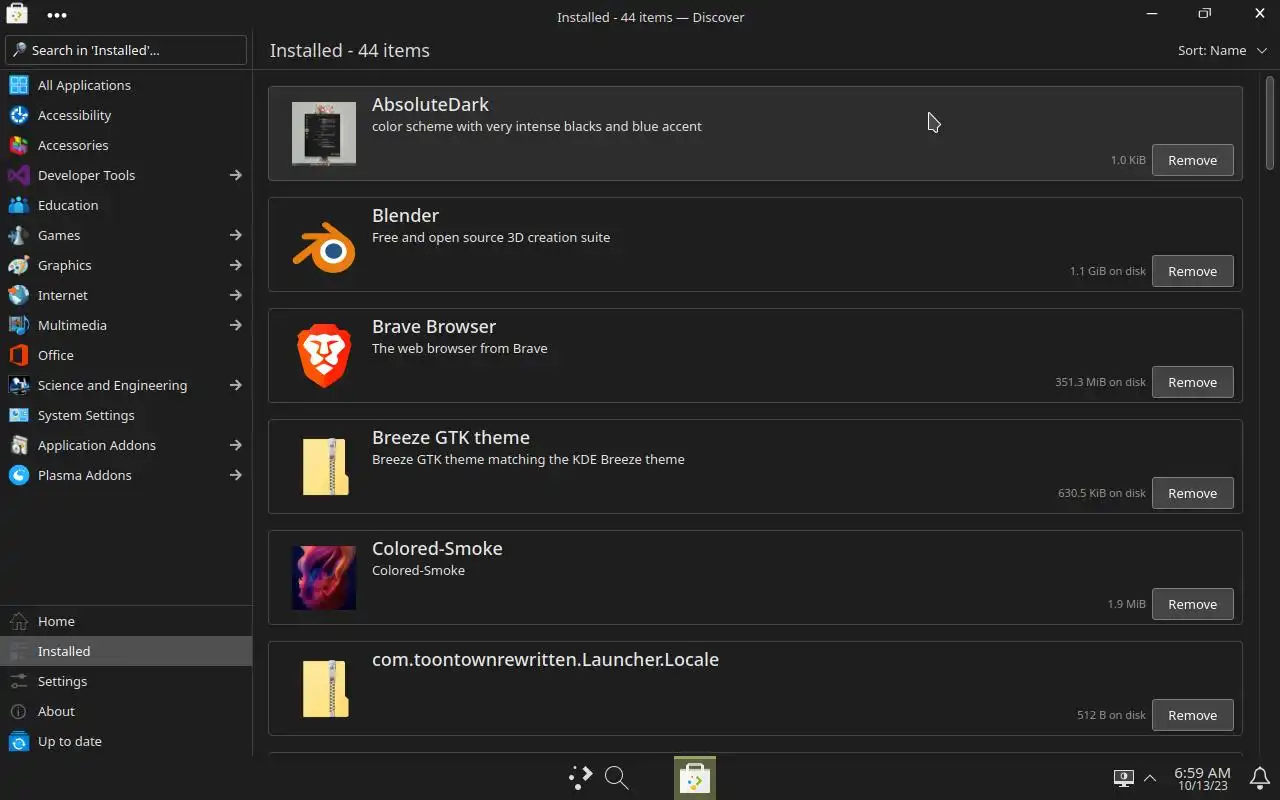Click the Education category icon

tap(19, 205)
